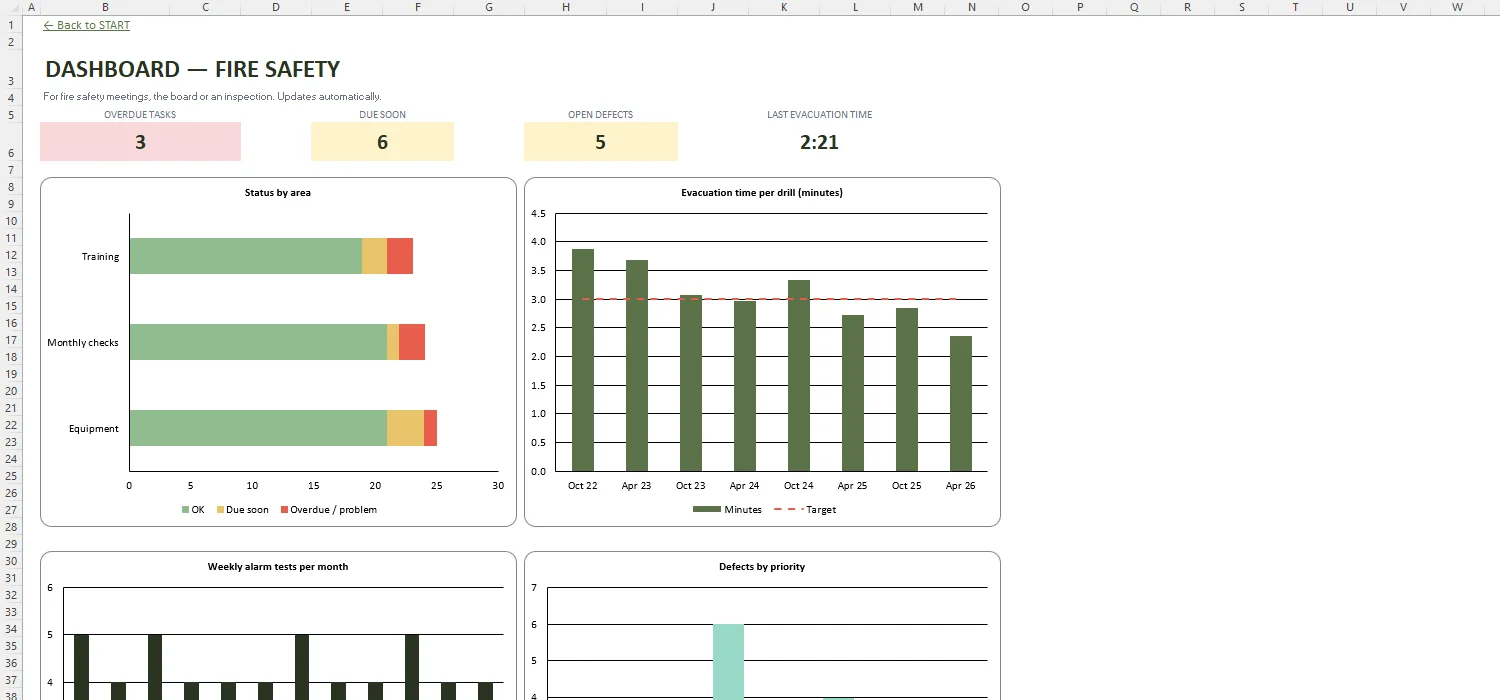Select the tall teal Defects by priority bar

pos(728,662)
